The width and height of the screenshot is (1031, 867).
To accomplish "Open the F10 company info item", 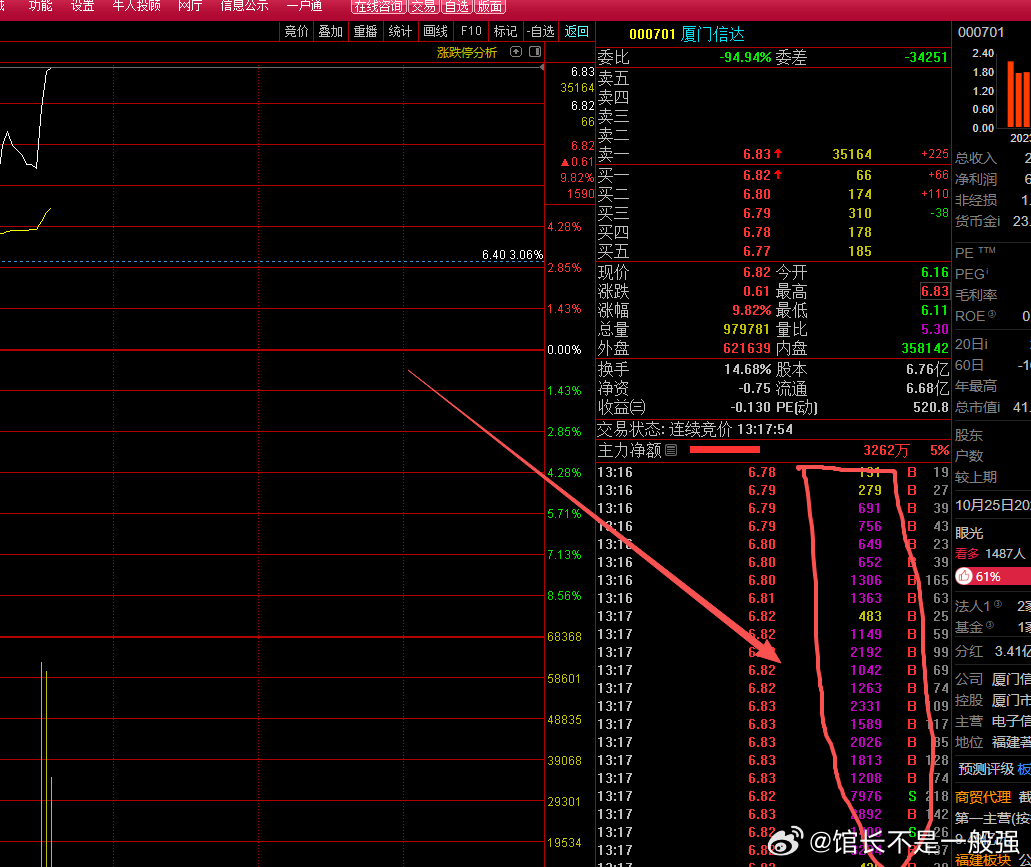I will tap(471, 32).
